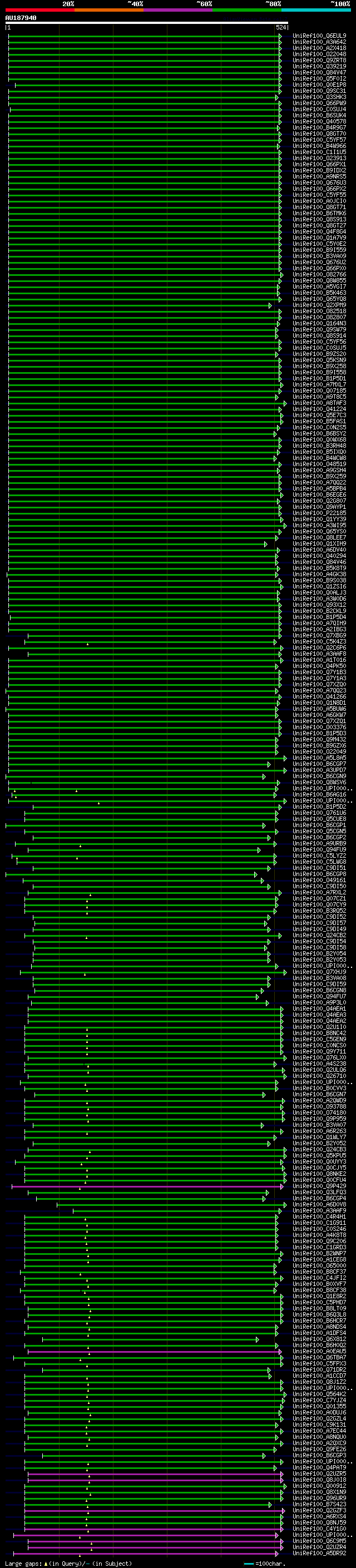Screen dimensions: 356x1568
Task: Select label UniRef100_Q8GT70
Action: click(x=319, y=134)
